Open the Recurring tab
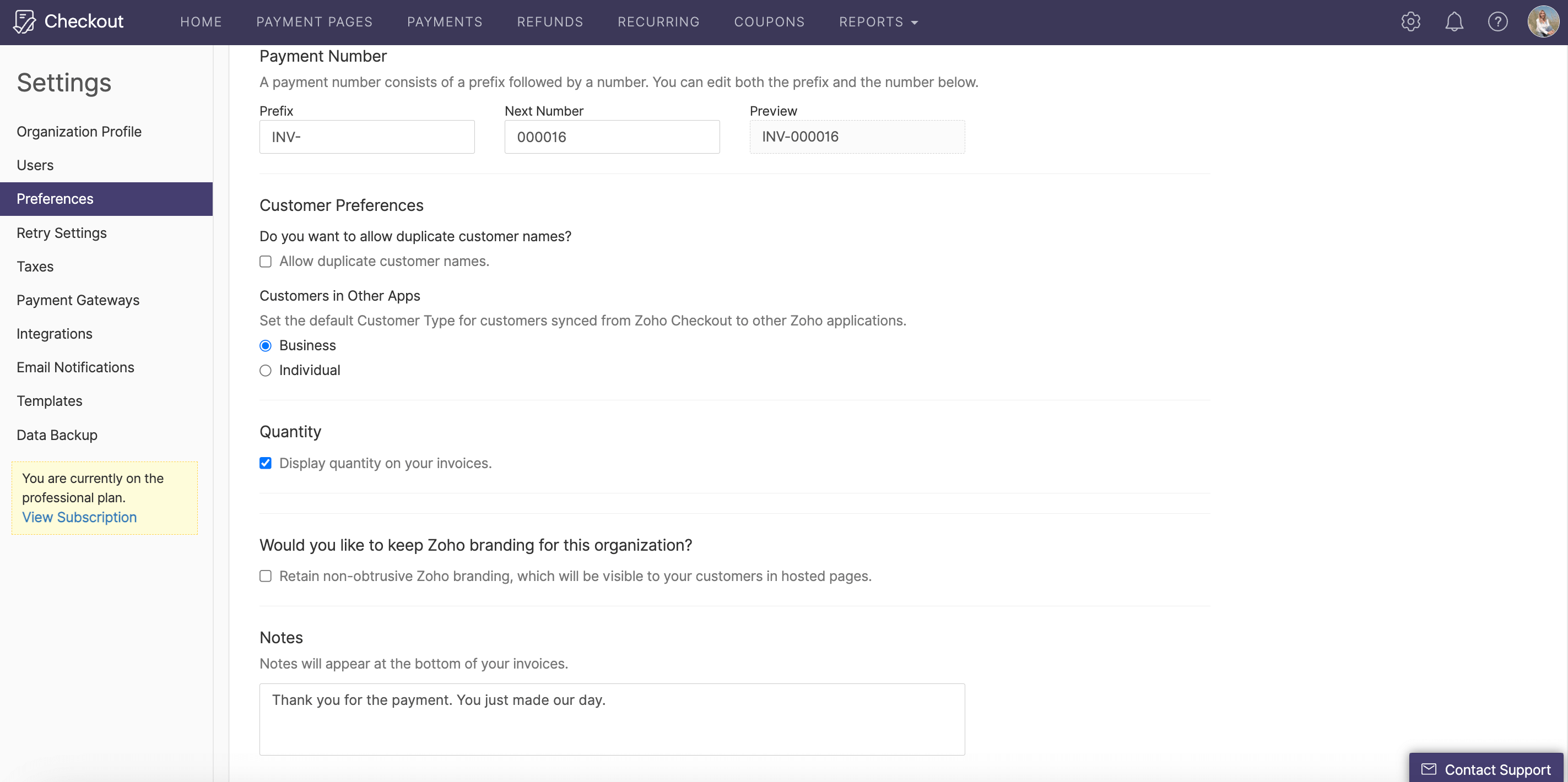 pos(658,21)
